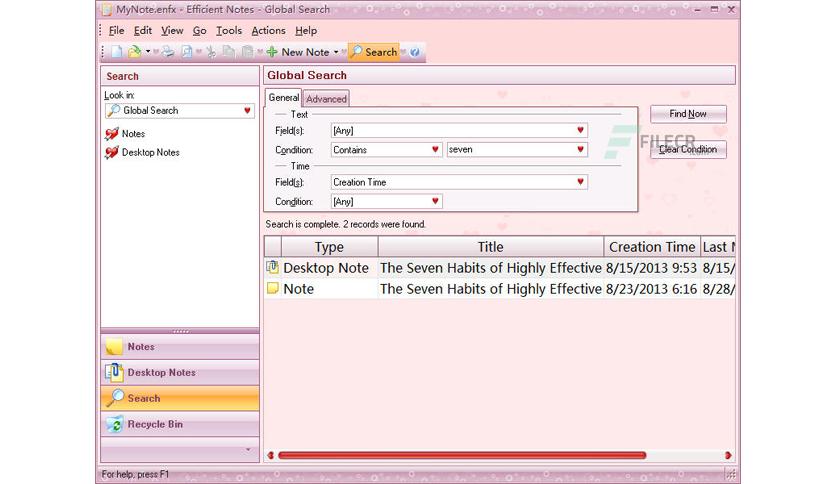Open the Notes navigation pane button
This screenshot has width=836, height=484.
tap(180, 347)
